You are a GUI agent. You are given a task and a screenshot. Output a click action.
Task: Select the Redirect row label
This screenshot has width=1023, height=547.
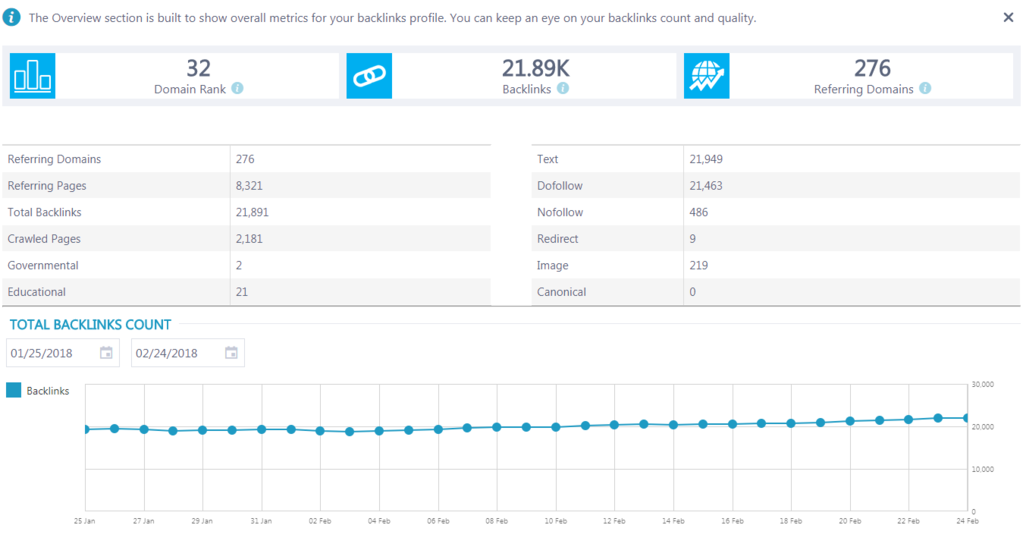click(557, 239)
